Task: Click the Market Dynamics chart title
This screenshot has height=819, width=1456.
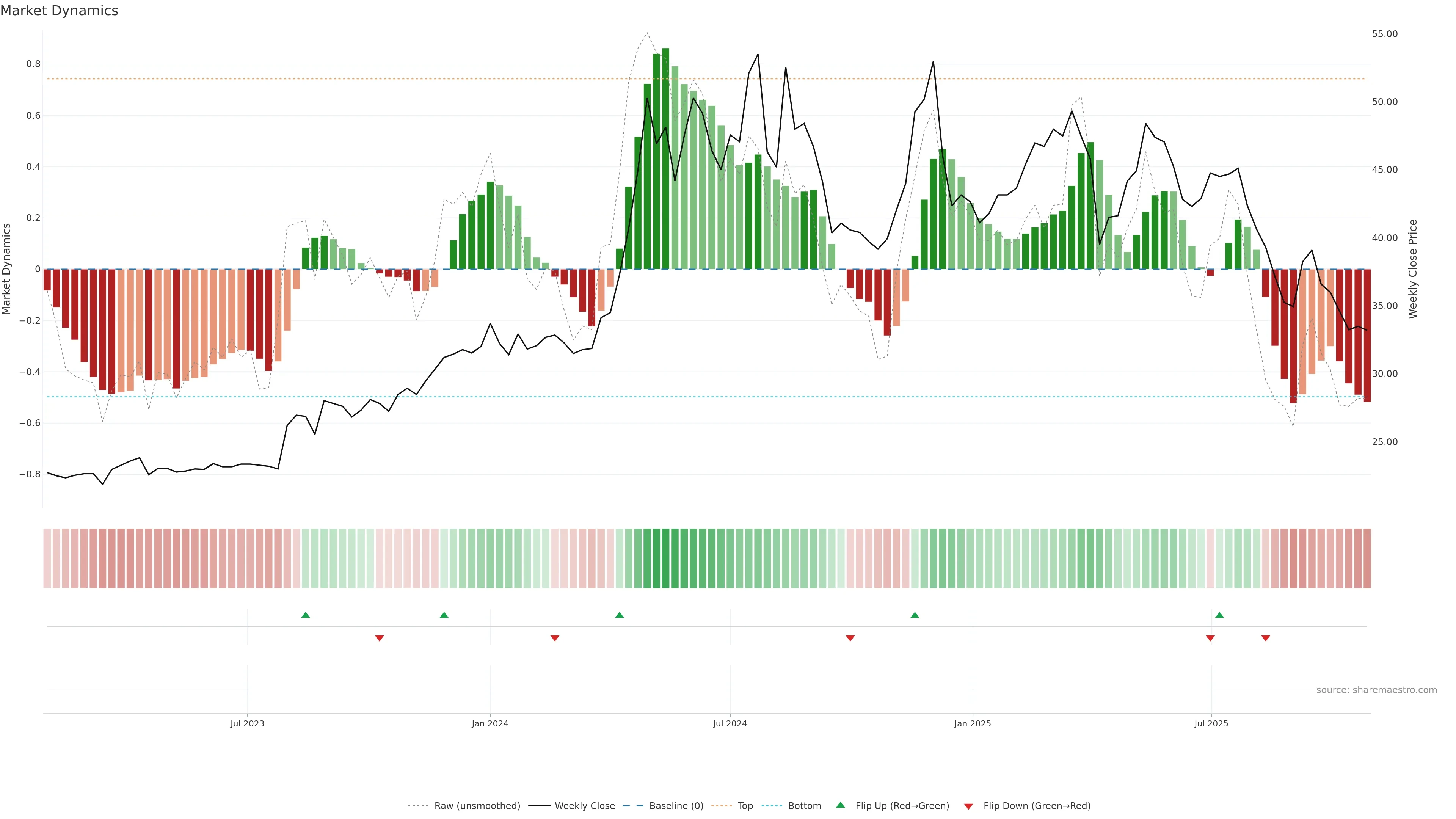Action: click(60, 11)
